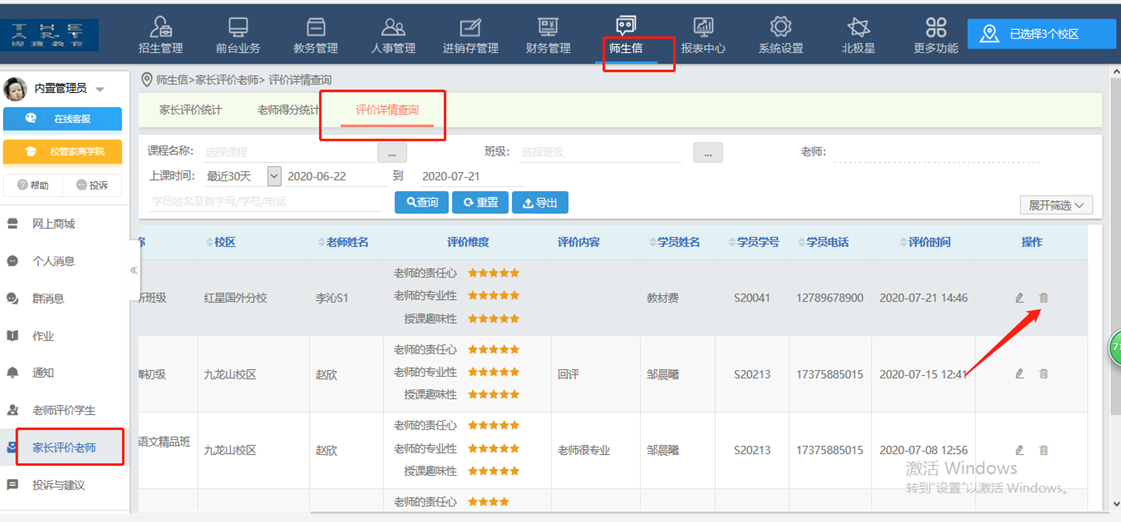Open class picker … button next to 班级

(x=708, y=152)
